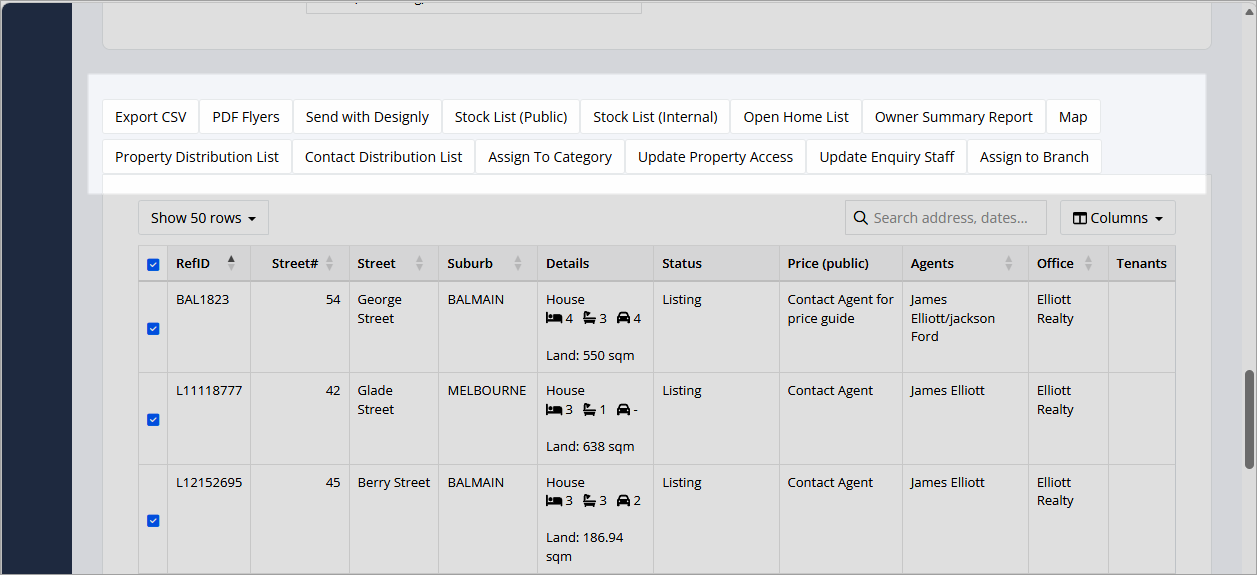
Task: Open Owner Summary Report
Action: click(x=954, y=117)
